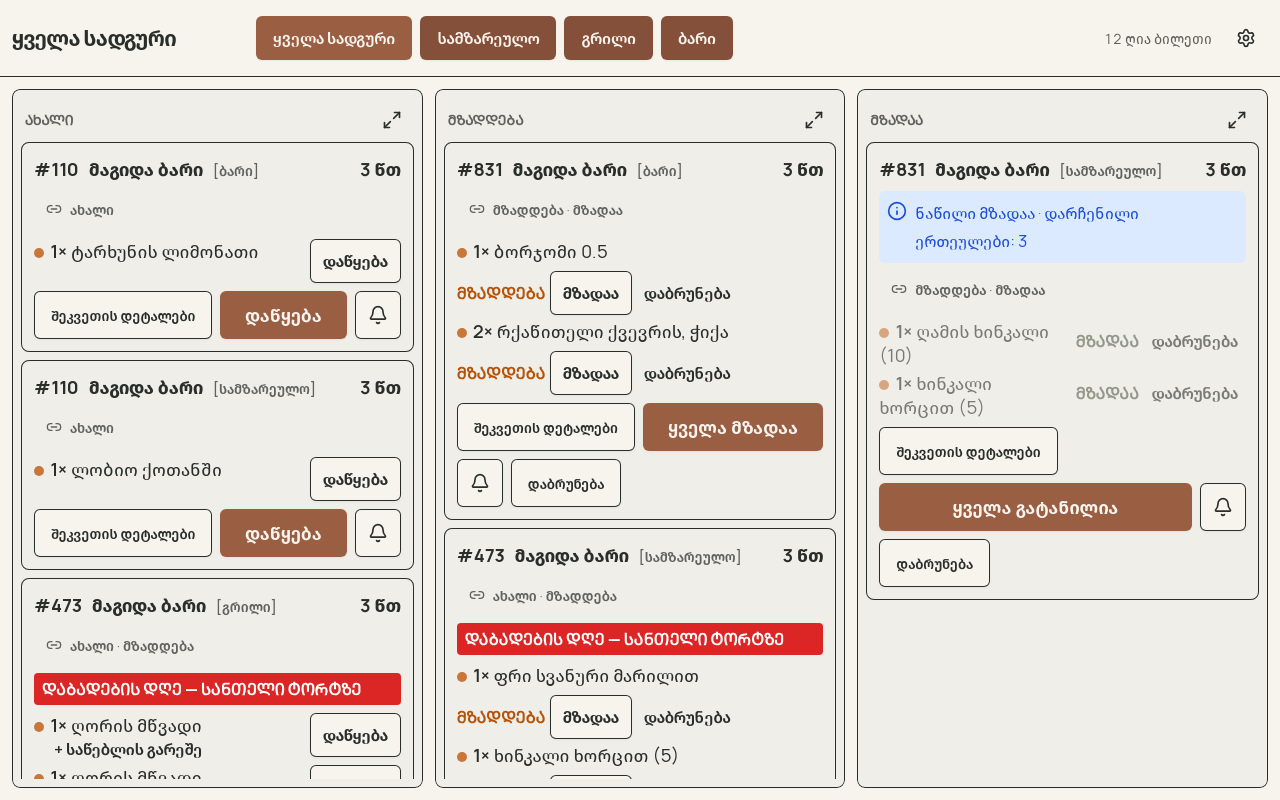Image resolution: width=1280 pixels, height=800 pixels.
Task: Revert ფრი სვანური მარილით item
Action: click(x=687, y=718)
